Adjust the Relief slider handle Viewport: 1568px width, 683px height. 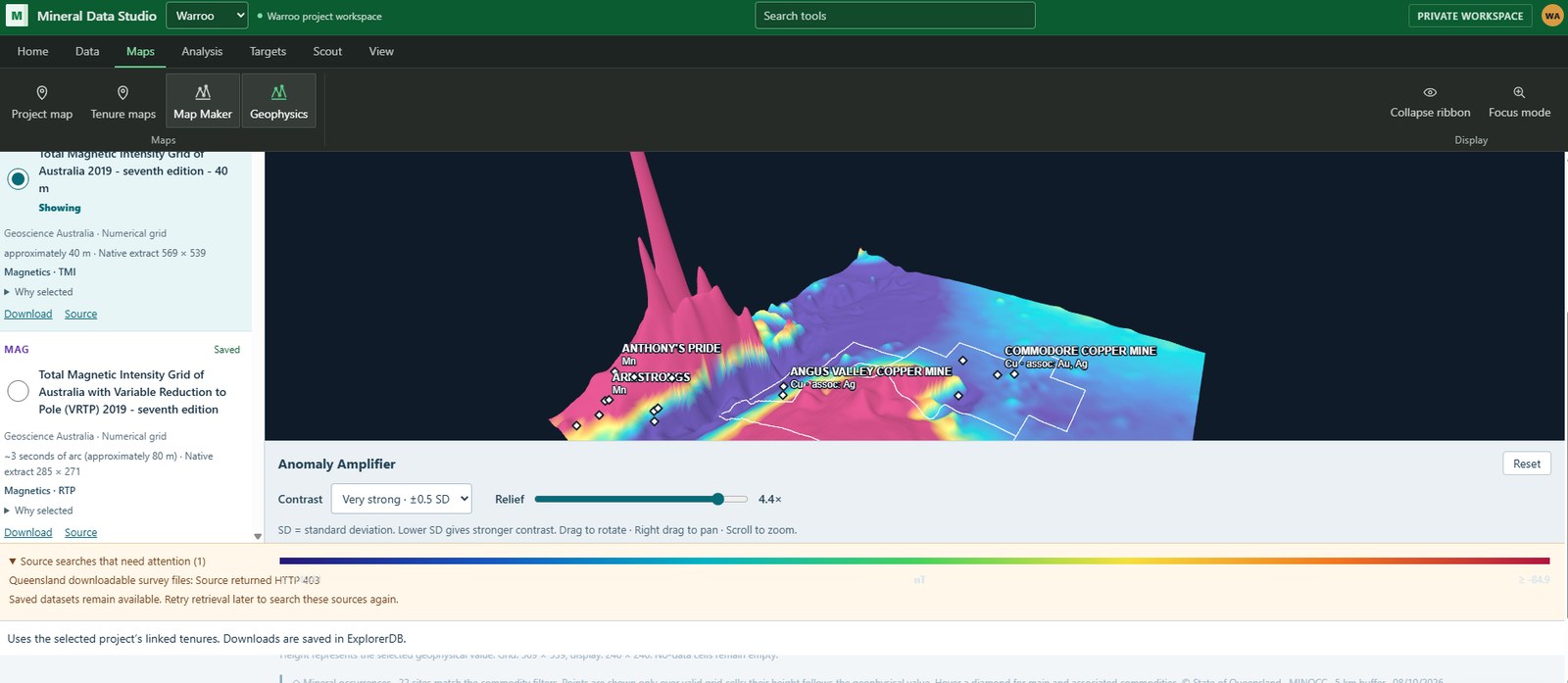(718, 499)
